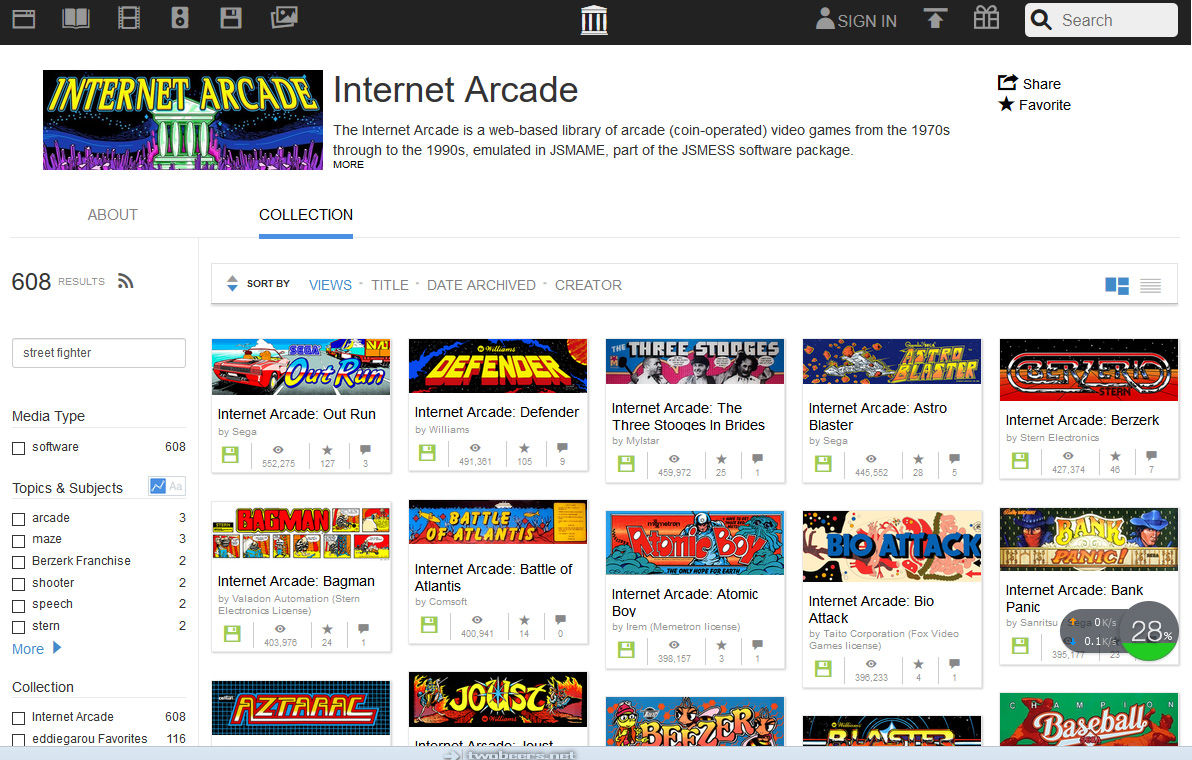Open the Joust game thumbnail
1192x760 pixels.
[x=498, y=698]
